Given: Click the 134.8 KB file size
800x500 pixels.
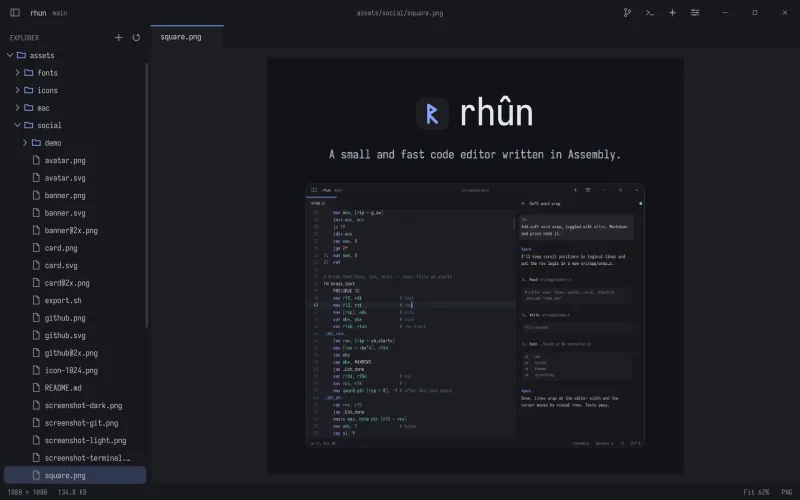Looking at the screenshot, I should coord(72,492).
